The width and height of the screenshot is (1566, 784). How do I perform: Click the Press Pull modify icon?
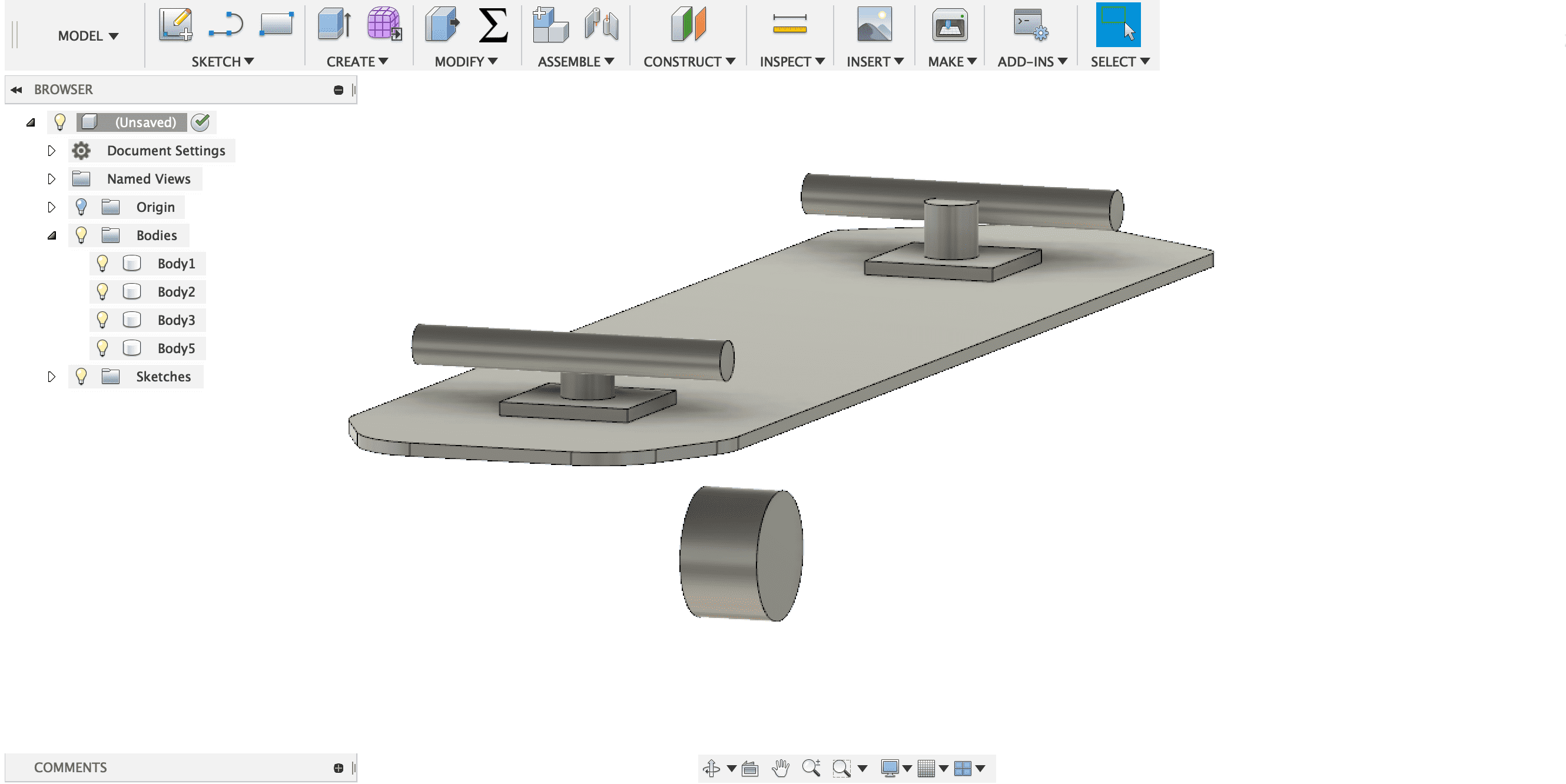[442, 24]
